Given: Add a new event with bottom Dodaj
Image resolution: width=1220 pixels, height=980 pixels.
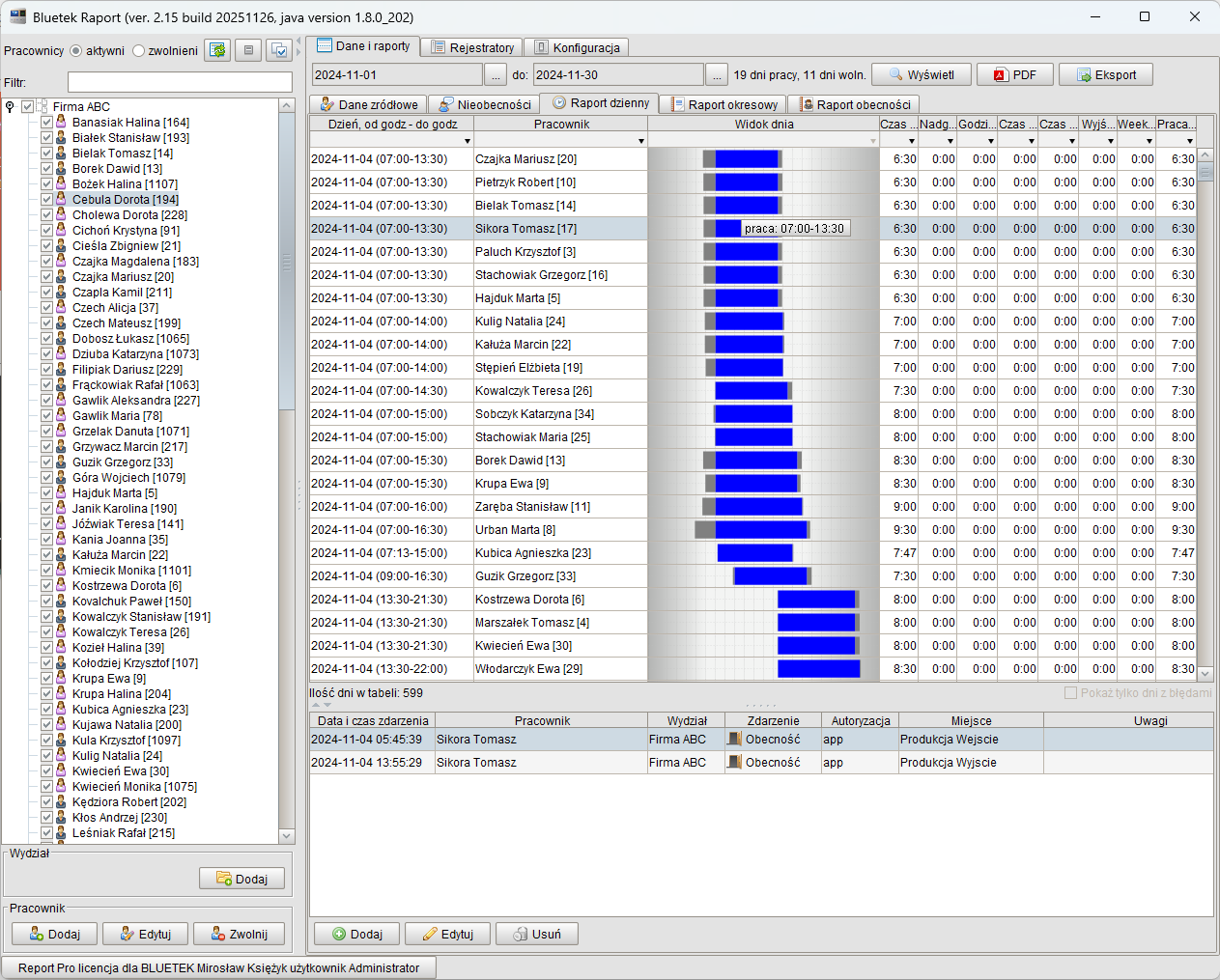Looking at the screenshot, I should [x=356, y=935].
